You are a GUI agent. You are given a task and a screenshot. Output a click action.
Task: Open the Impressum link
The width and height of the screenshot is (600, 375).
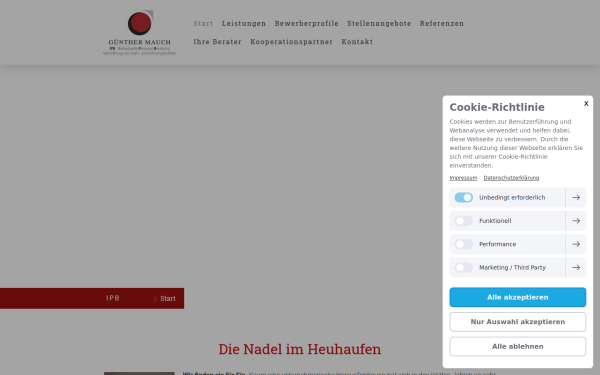(x=463, y=178)
